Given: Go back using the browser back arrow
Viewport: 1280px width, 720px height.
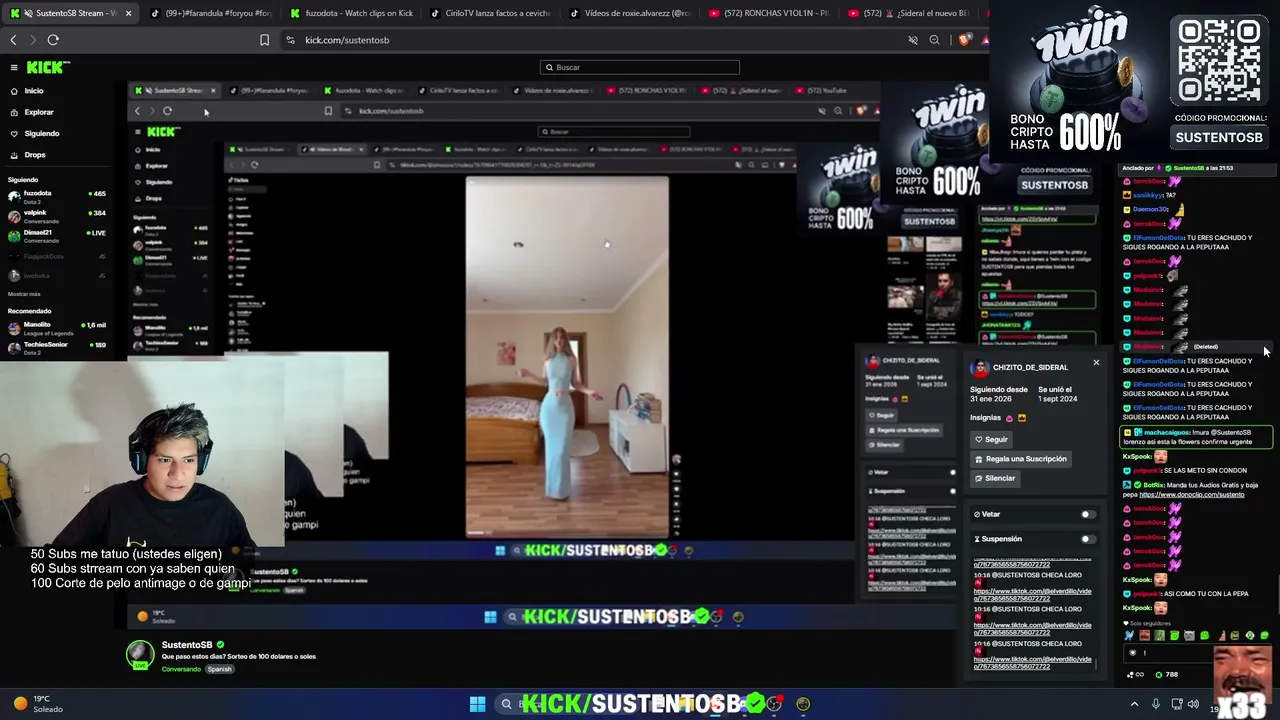Looking at the screenshot, I should point(13,40).
